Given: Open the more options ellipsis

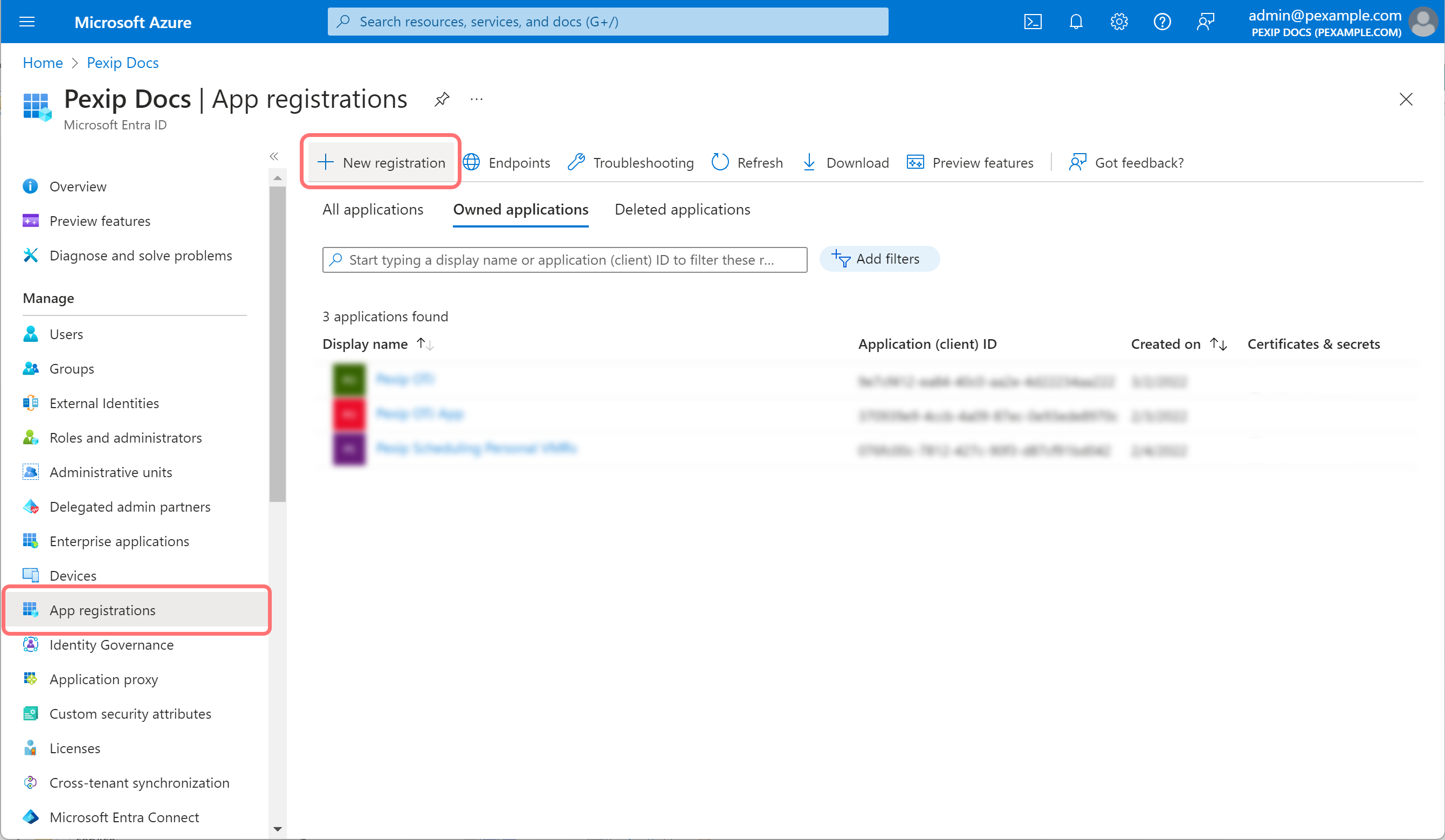Looking at the screenshot, I should 477,99.
